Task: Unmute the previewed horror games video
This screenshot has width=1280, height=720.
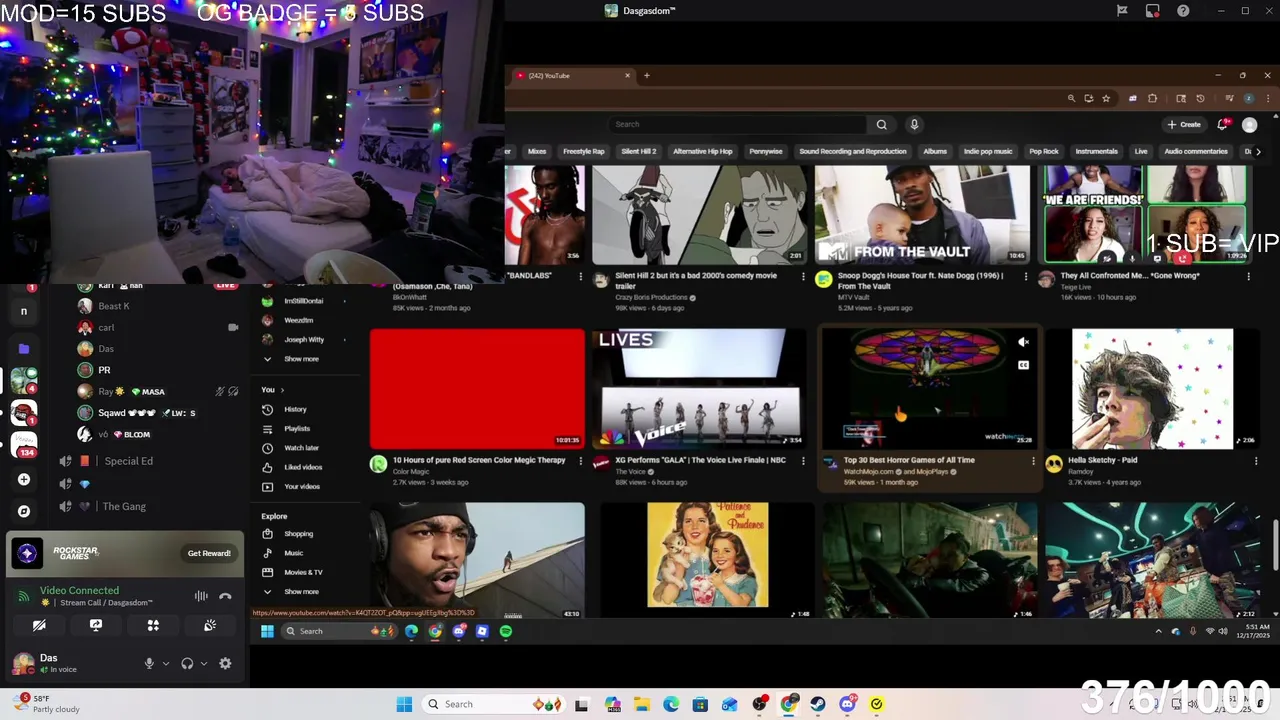Action: [x=1023, y=342]
